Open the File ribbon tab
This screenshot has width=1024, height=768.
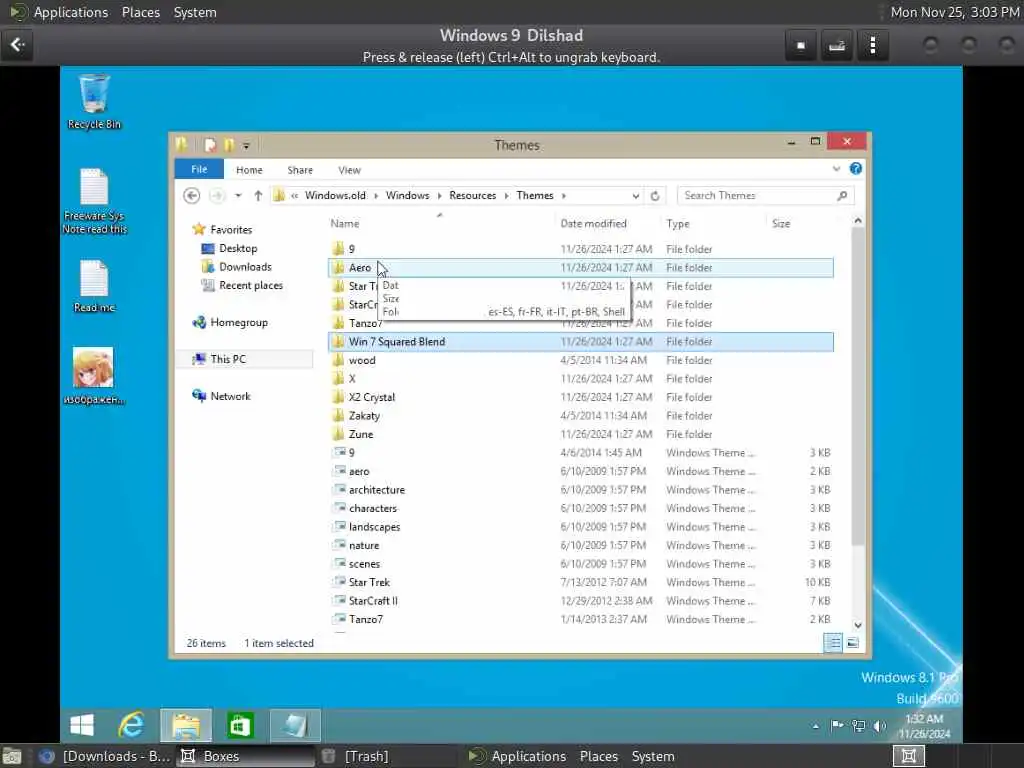click(199, 169)
